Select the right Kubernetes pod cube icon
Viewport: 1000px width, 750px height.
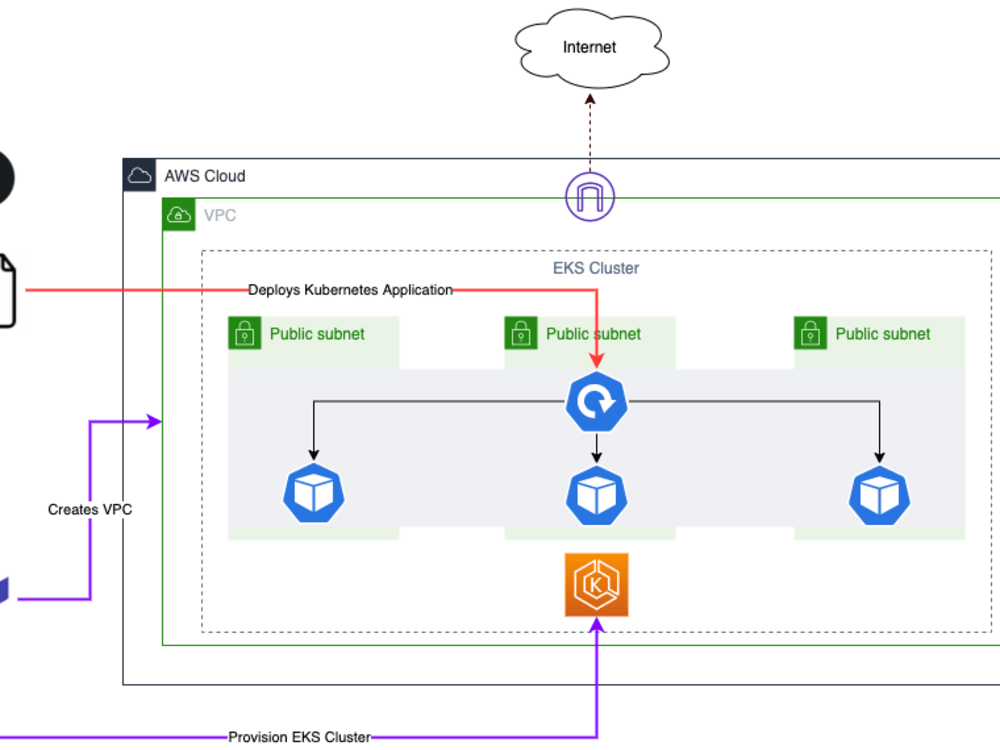pyautogui.click(x=879, y=496)
